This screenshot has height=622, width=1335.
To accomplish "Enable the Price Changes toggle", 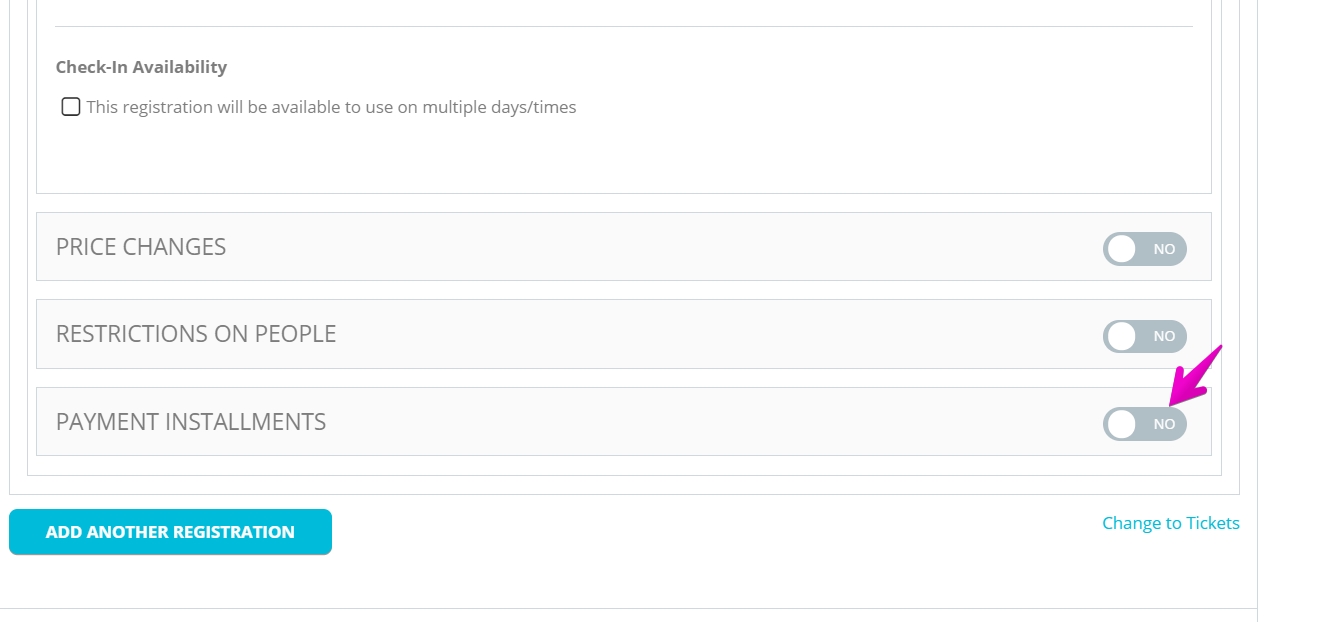I will 1145,249.
